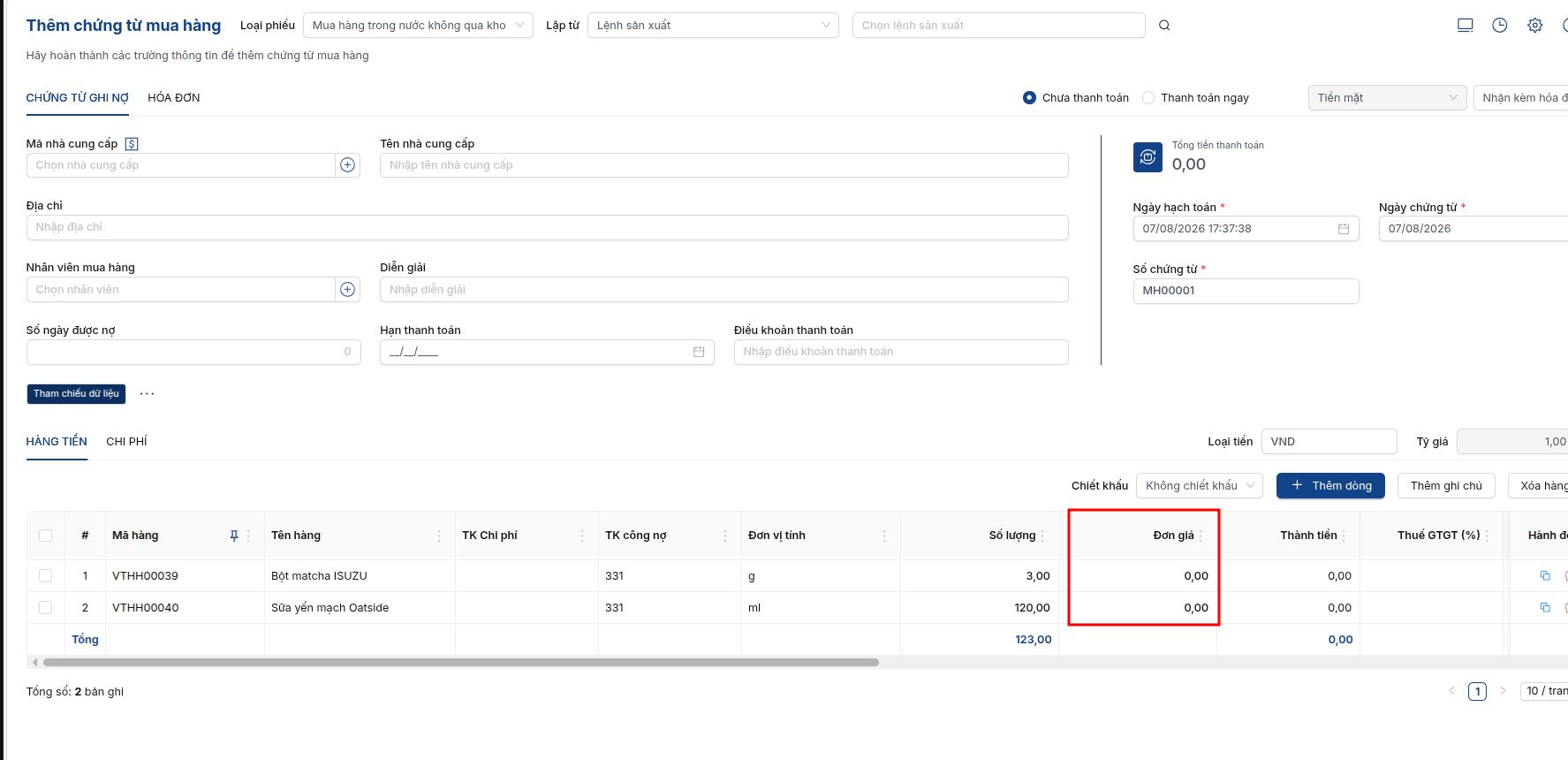Switch to the CHI PHÍ tab
This screenshot has height=760, width=1568.
pyautogui.click(x=126, y=442)
